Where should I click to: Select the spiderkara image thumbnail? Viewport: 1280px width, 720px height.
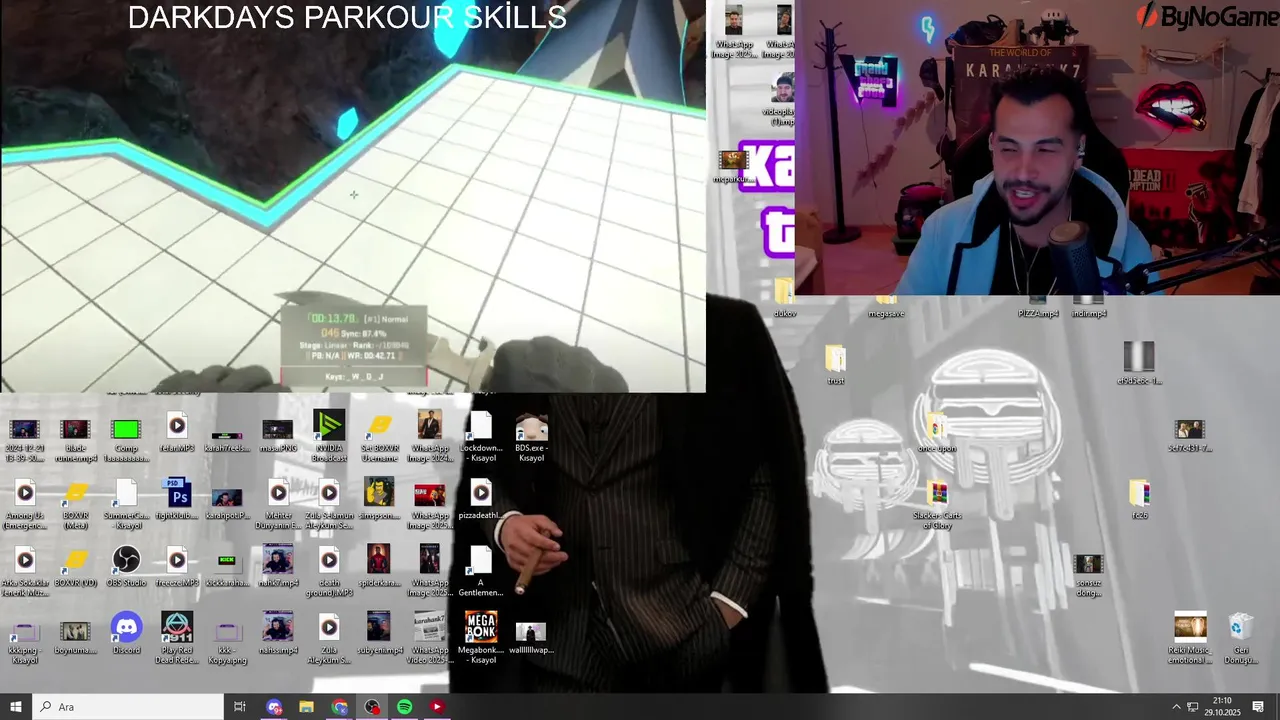(379, 560)
